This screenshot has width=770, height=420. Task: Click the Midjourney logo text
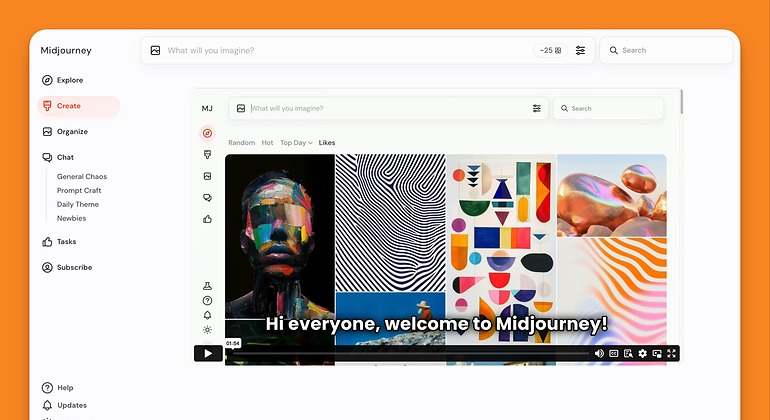(x=66, y=50)
